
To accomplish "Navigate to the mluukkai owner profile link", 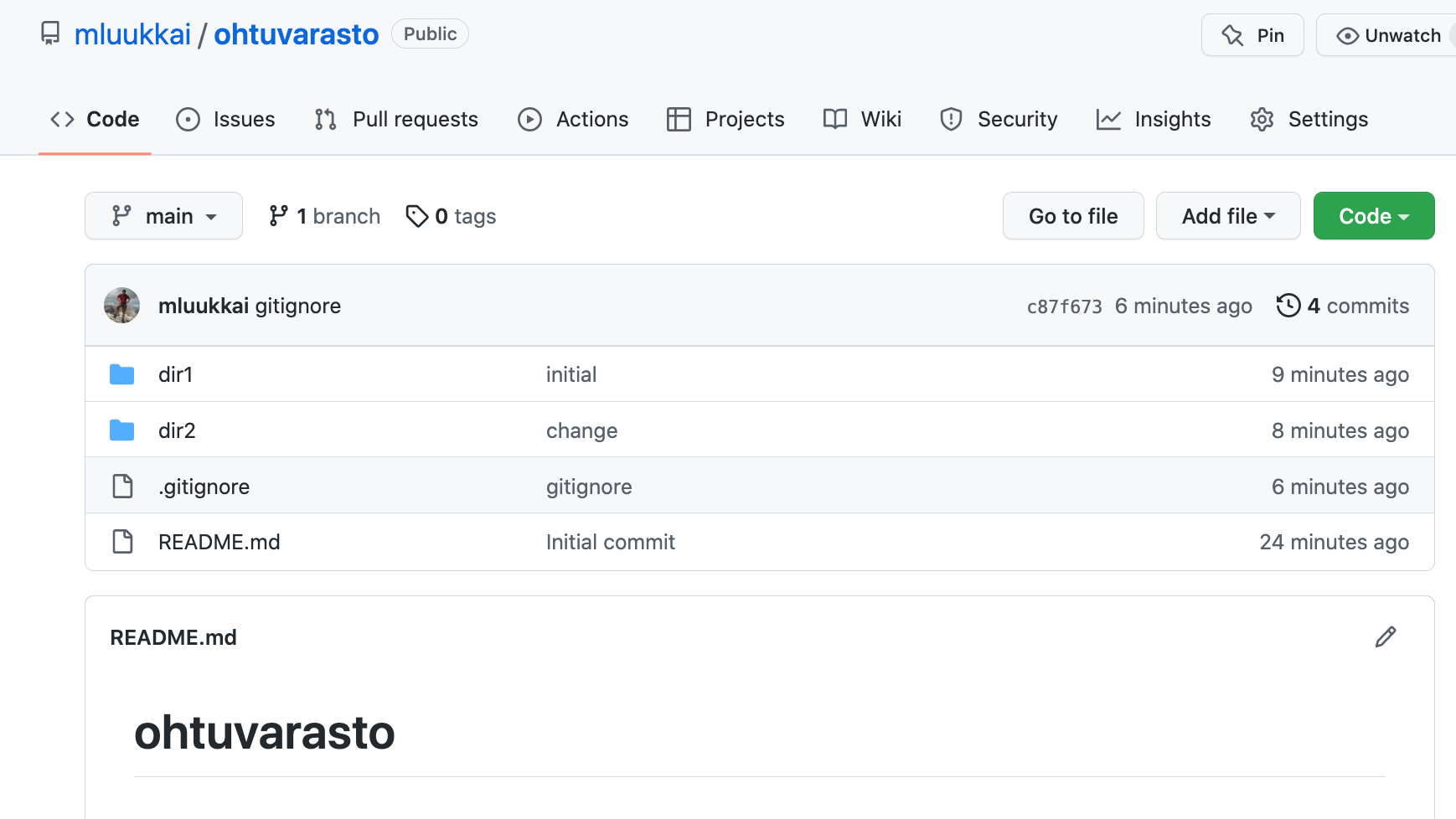I will pyautogui.click(x=132, y=34).
